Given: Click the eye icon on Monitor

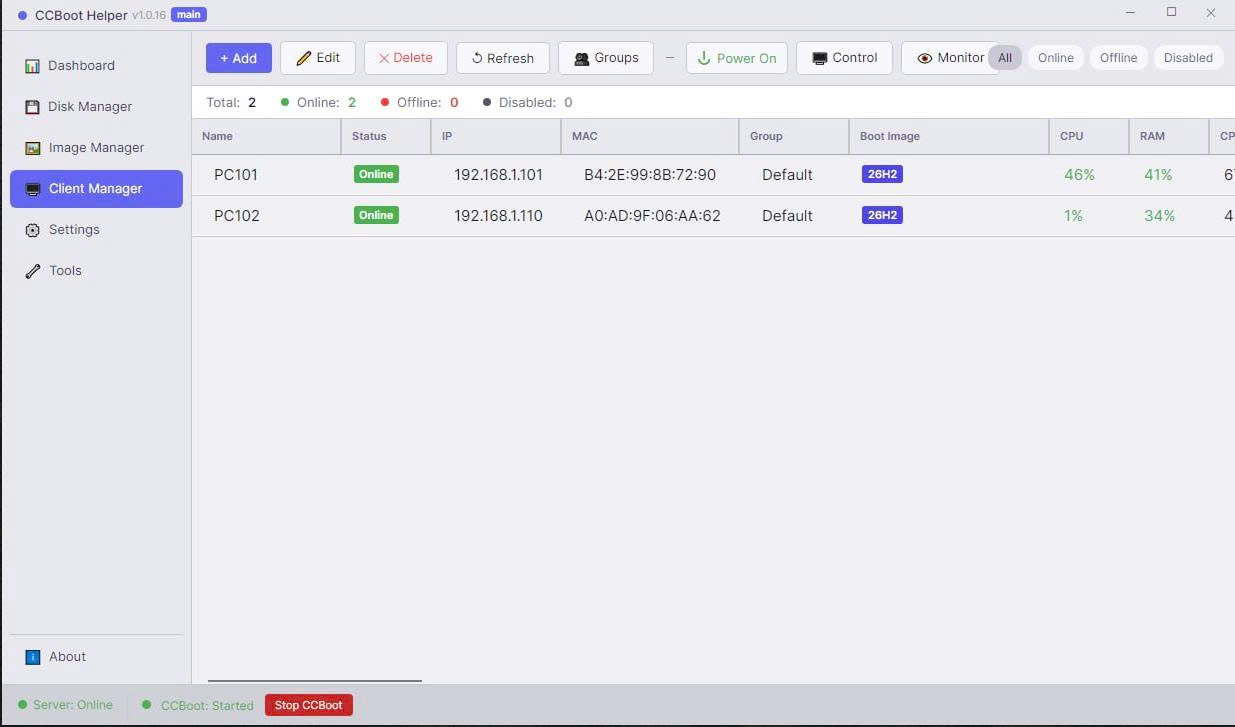Looking at the screenshot, I should [925, 58].
